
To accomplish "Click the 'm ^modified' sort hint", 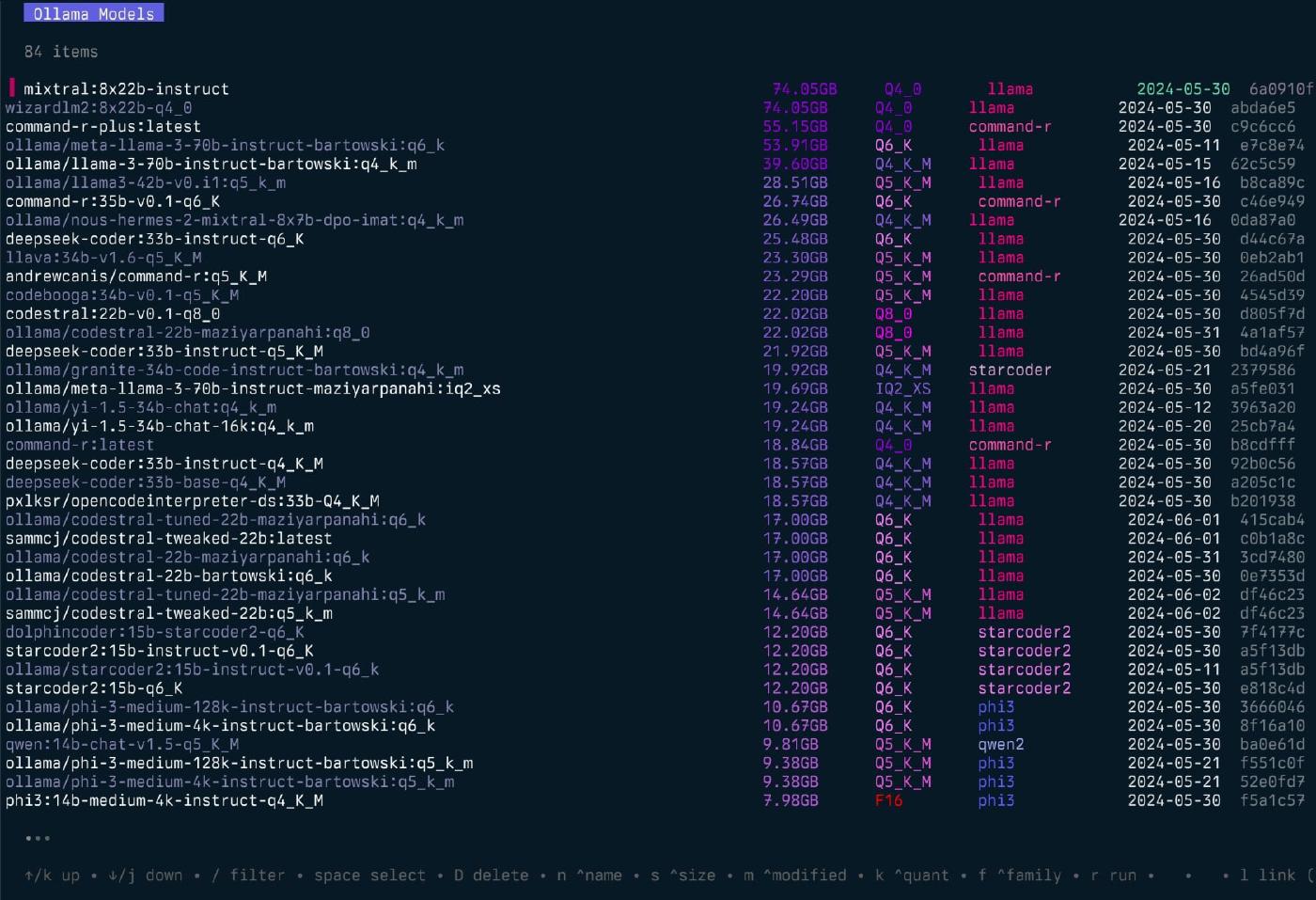I will click(x=795, y=876).
